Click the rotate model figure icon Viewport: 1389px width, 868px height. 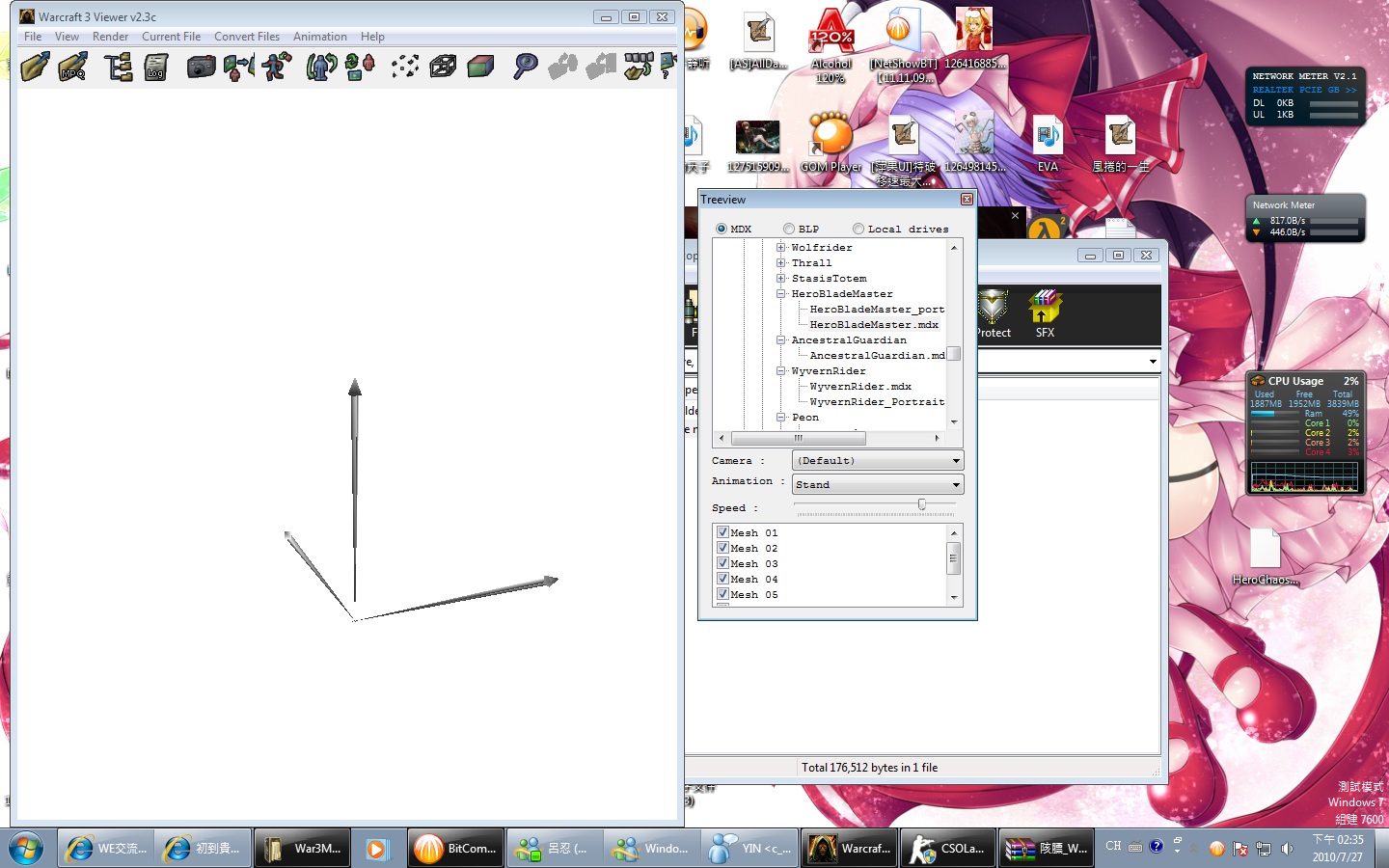[x=321, y=67]
